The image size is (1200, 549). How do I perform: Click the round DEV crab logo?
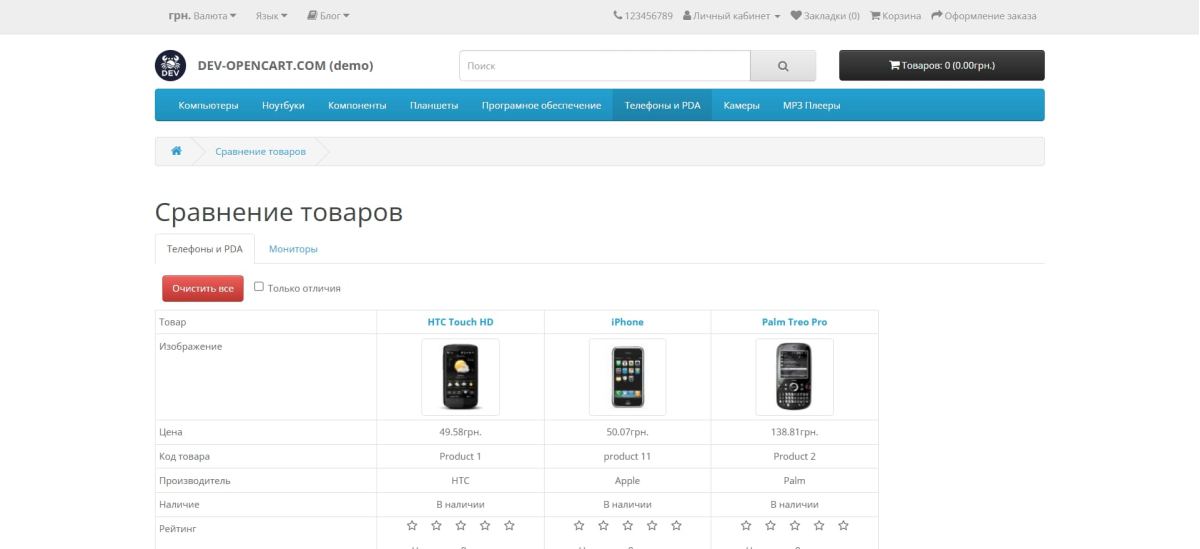coord(170,66)
